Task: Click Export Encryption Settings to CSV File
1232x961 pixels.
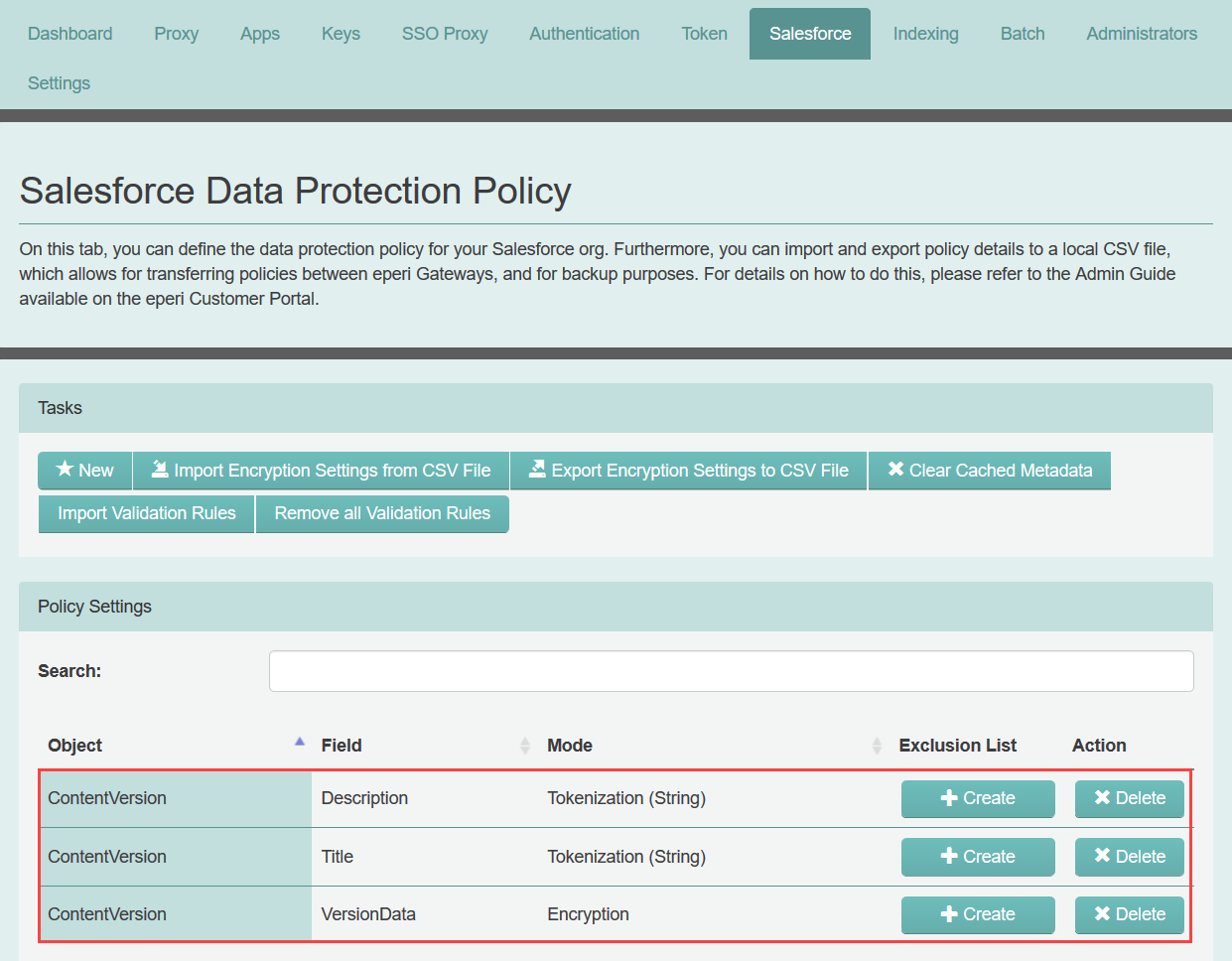Action: (x=689, y=471)
